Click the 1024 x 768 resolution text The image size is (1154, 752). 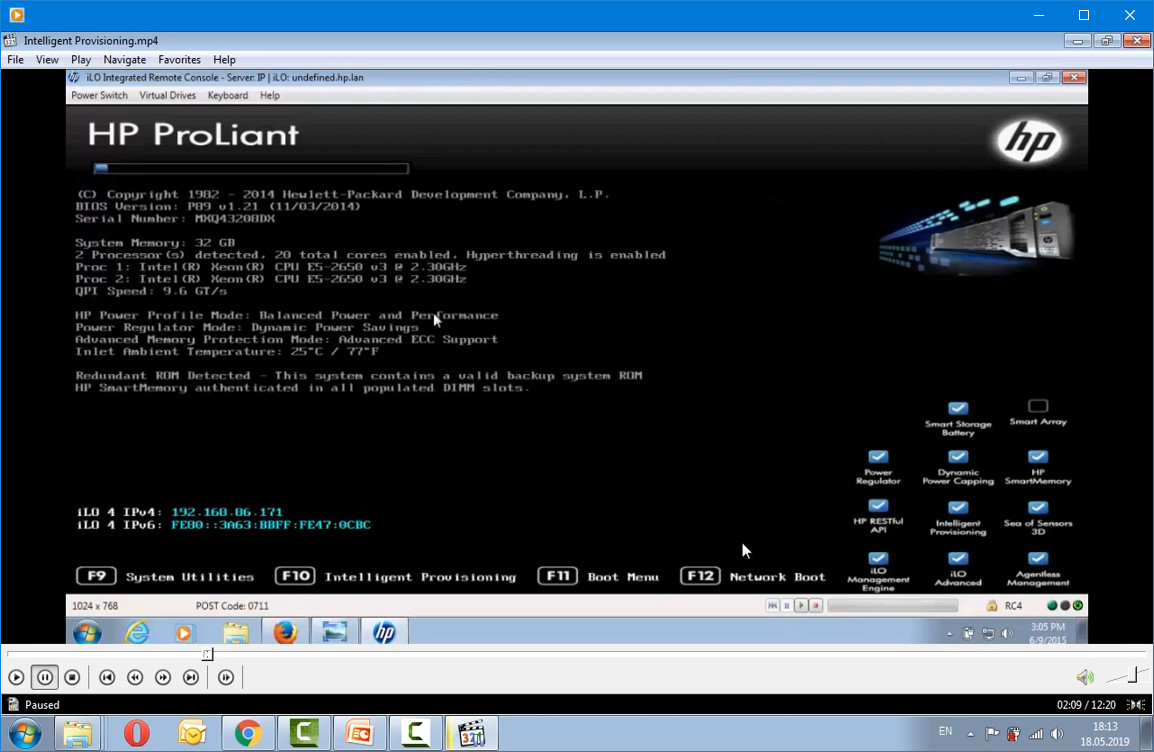95,606
